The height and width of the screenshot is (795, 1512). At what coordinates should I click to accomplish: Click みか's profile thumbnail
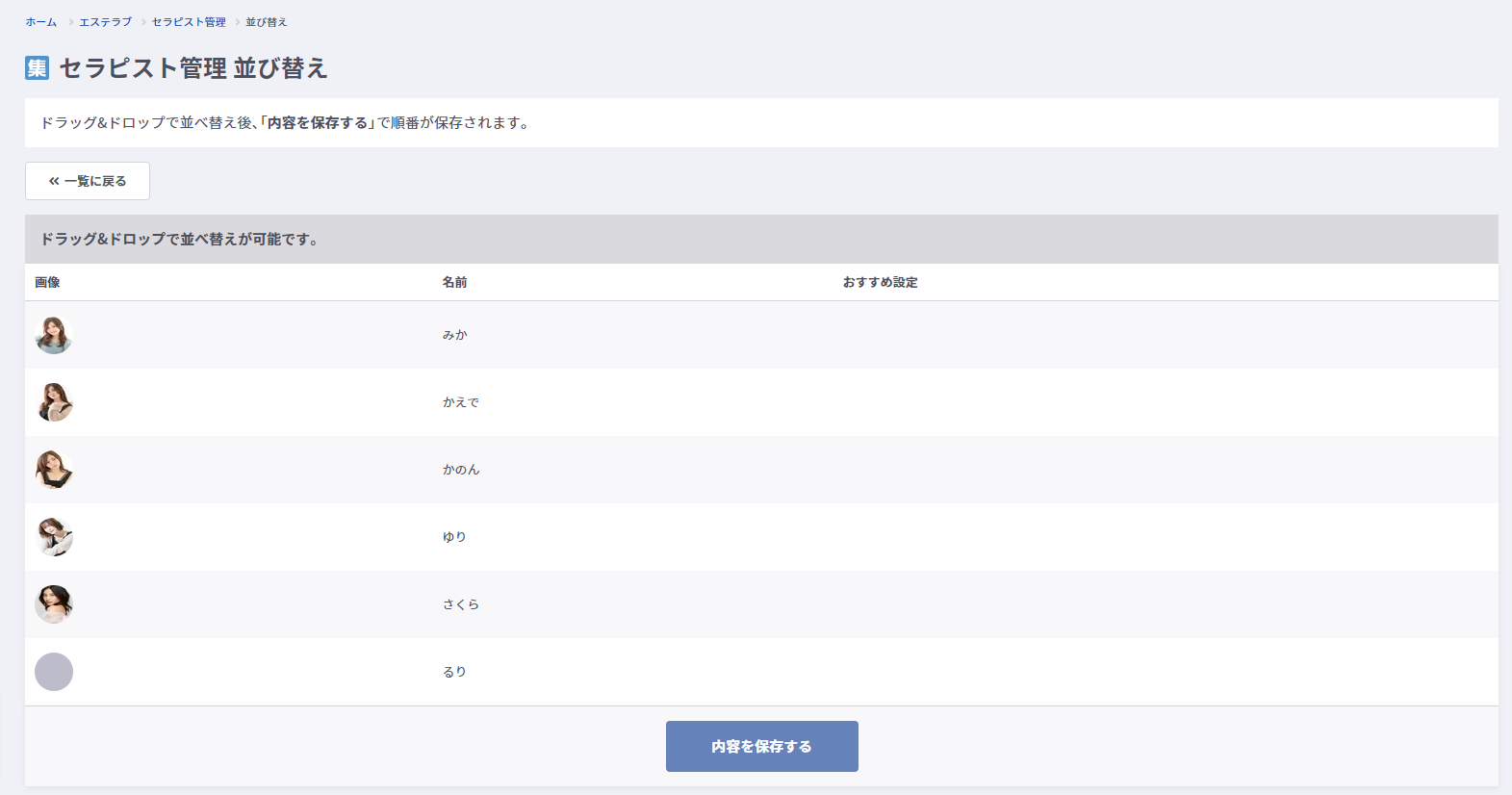[x=54, y=335]
